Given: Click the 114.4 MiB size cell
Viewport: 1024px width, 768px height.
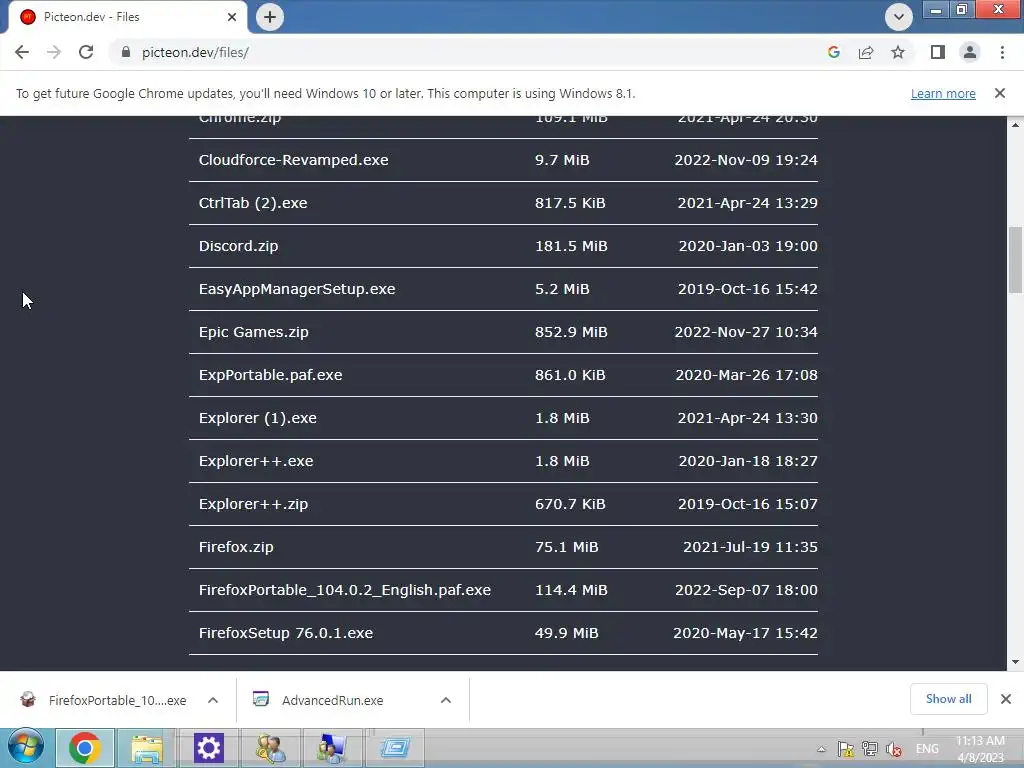Looking at the screenshot, I should click(x=571, y=590).
